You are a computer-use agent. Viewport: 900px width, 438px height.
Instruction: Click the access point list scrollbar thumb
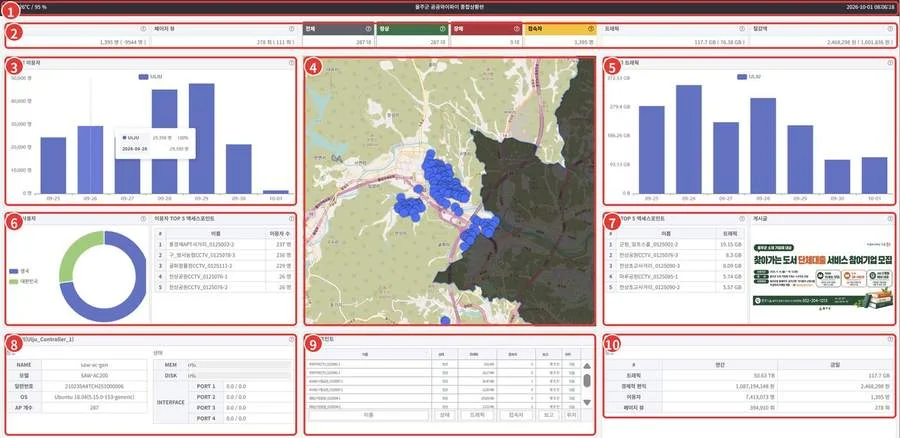(587, 381)
